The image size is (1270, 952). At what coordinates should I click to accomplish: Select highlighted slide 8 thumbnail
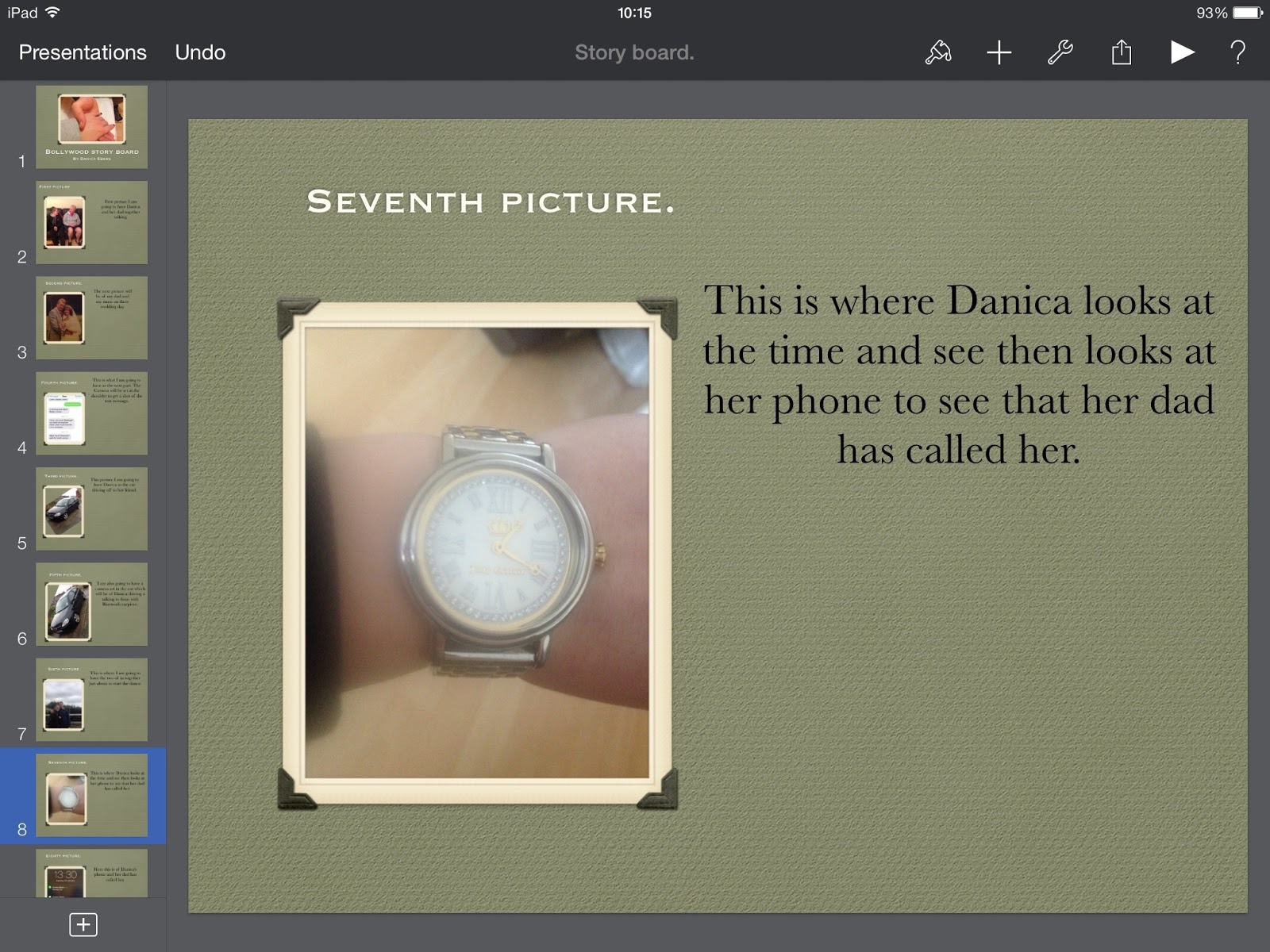91,795
